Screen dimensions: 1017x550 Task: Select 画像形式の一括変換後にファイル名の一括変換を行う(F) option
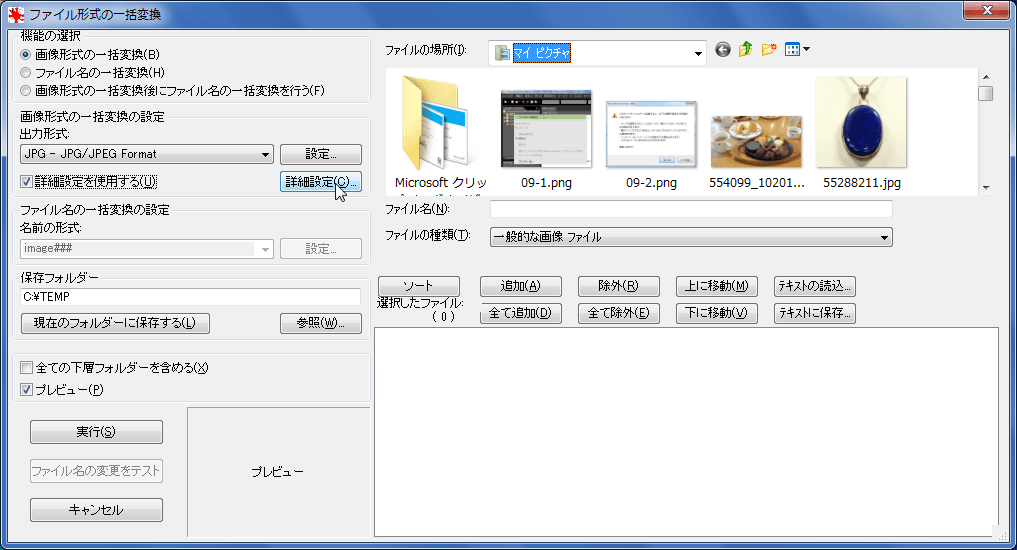pos(25,91)
